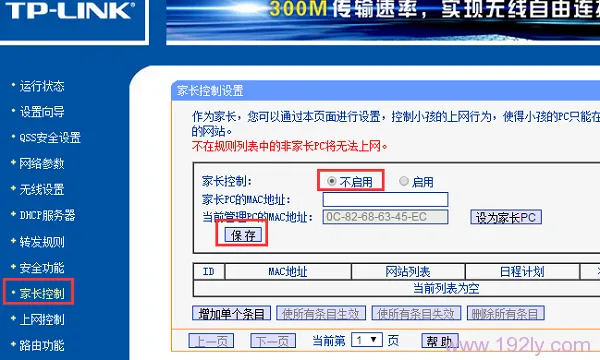
Task: Open 运行状态 menu item
Action: (x=42, y=86)
